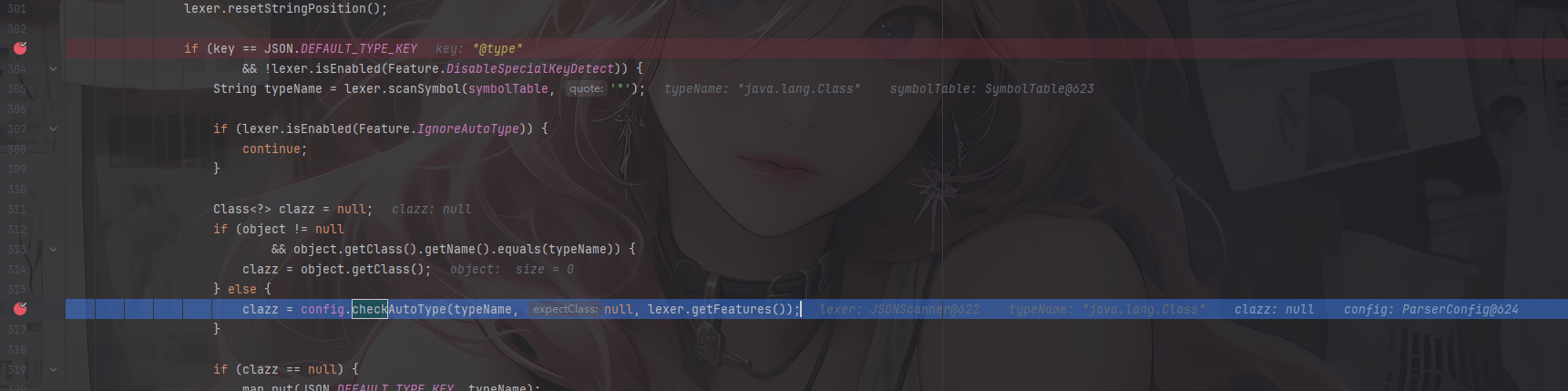Add a breakpoint at gutter line 305
Screen dimensions: 1568x391
17,88
